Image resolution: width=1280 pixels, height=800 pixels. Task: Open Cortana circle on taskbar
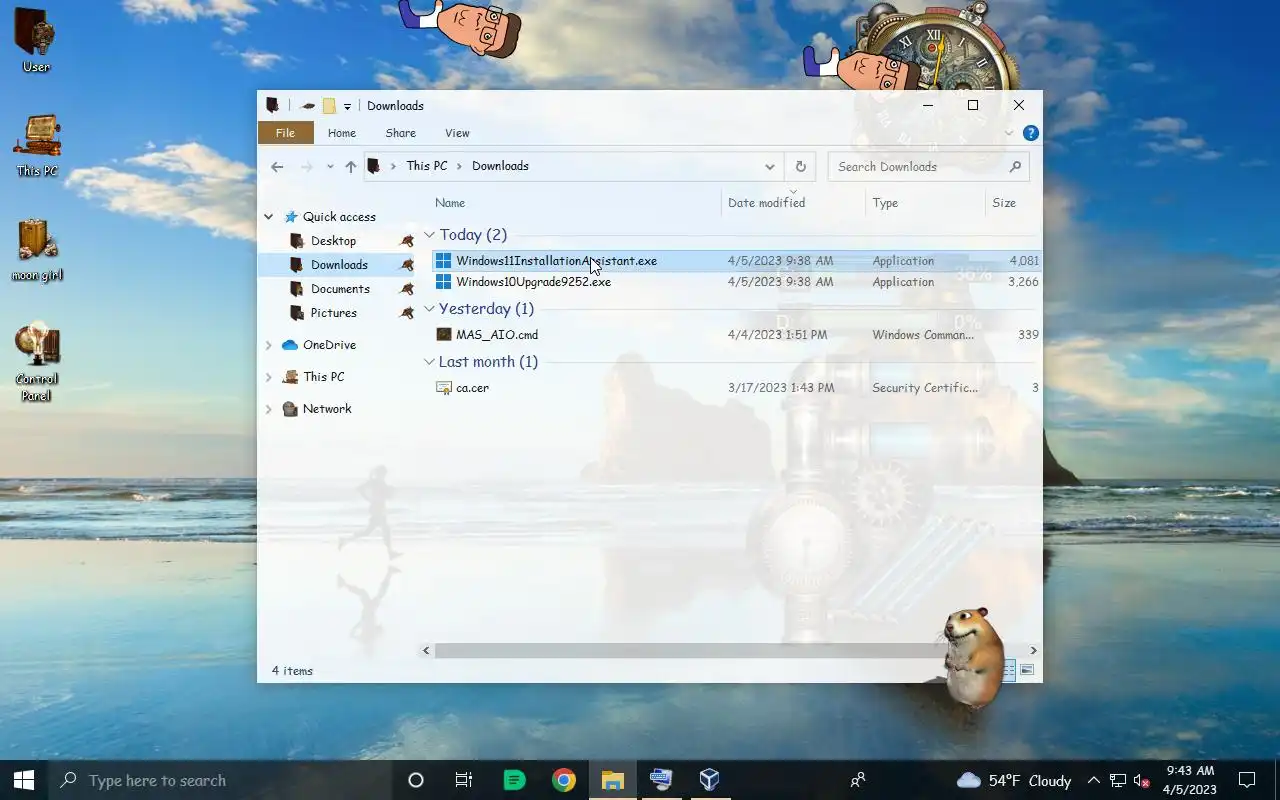(416, 780)
